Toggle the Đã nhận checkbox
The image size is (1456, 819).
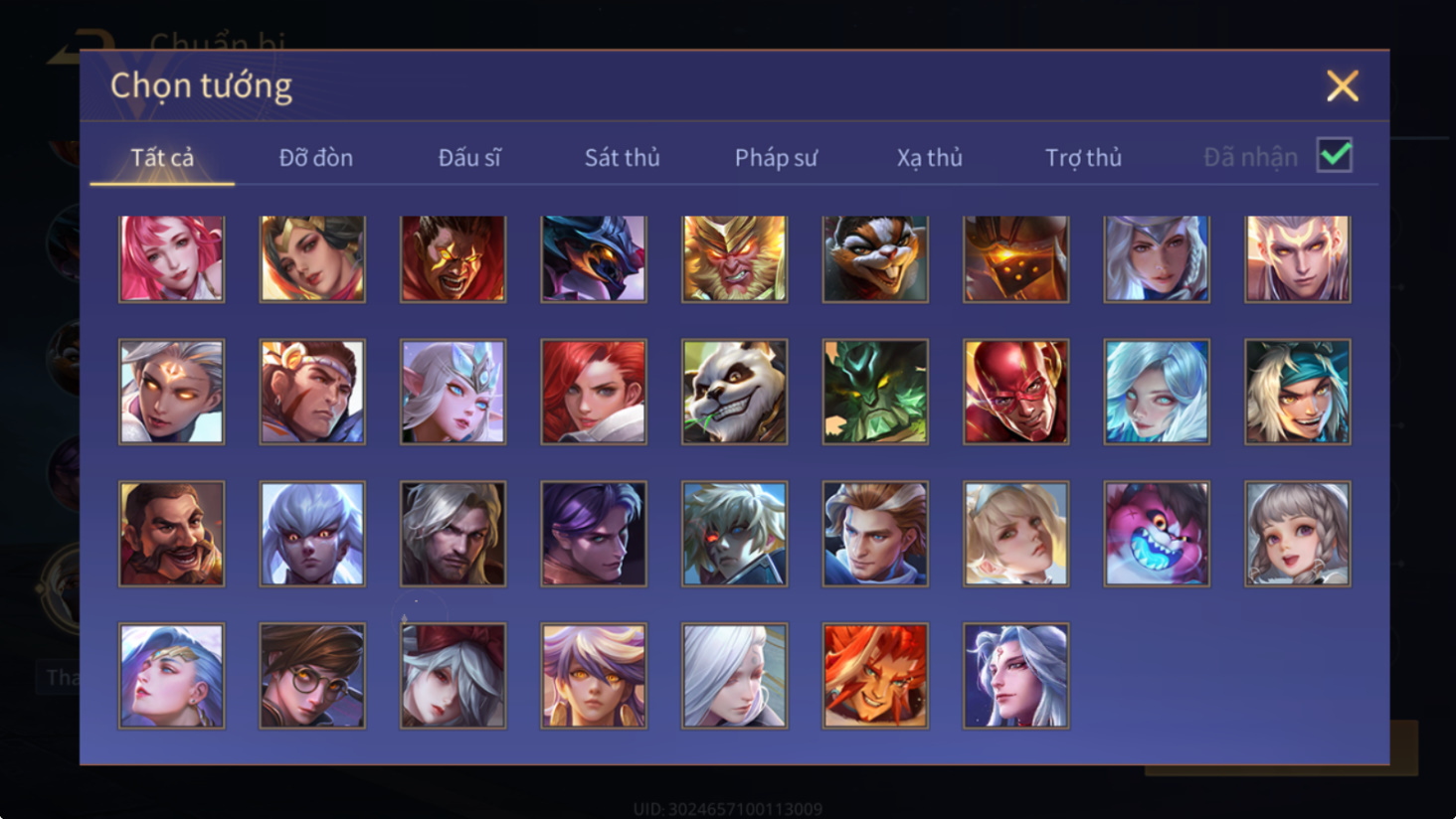click(x=1334, y=155)
